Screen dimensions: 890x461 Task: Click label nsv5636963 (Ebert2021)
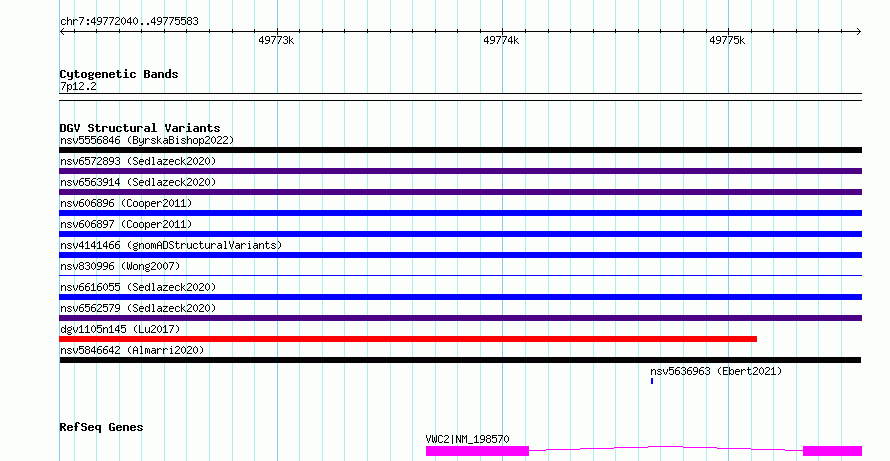click(x=716, y=371)
